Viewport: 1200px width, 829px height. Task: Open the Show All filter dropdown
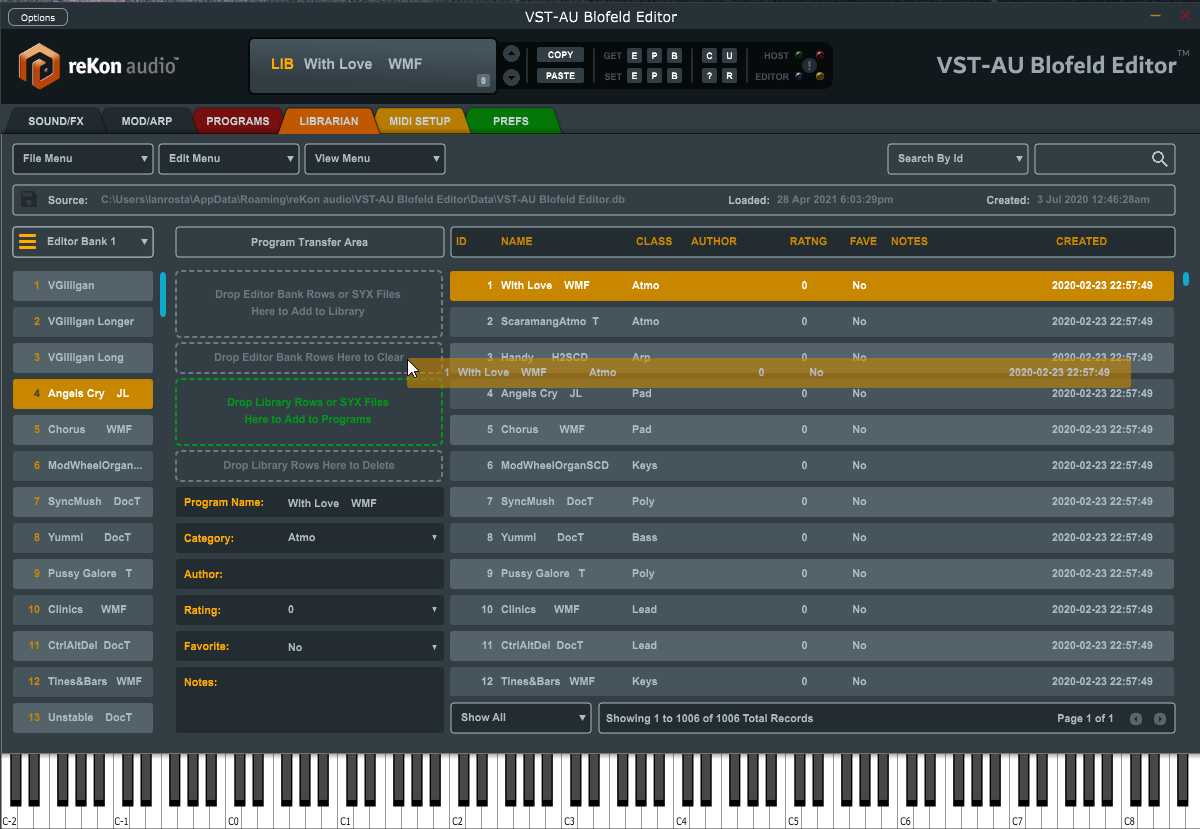[521, 718]
